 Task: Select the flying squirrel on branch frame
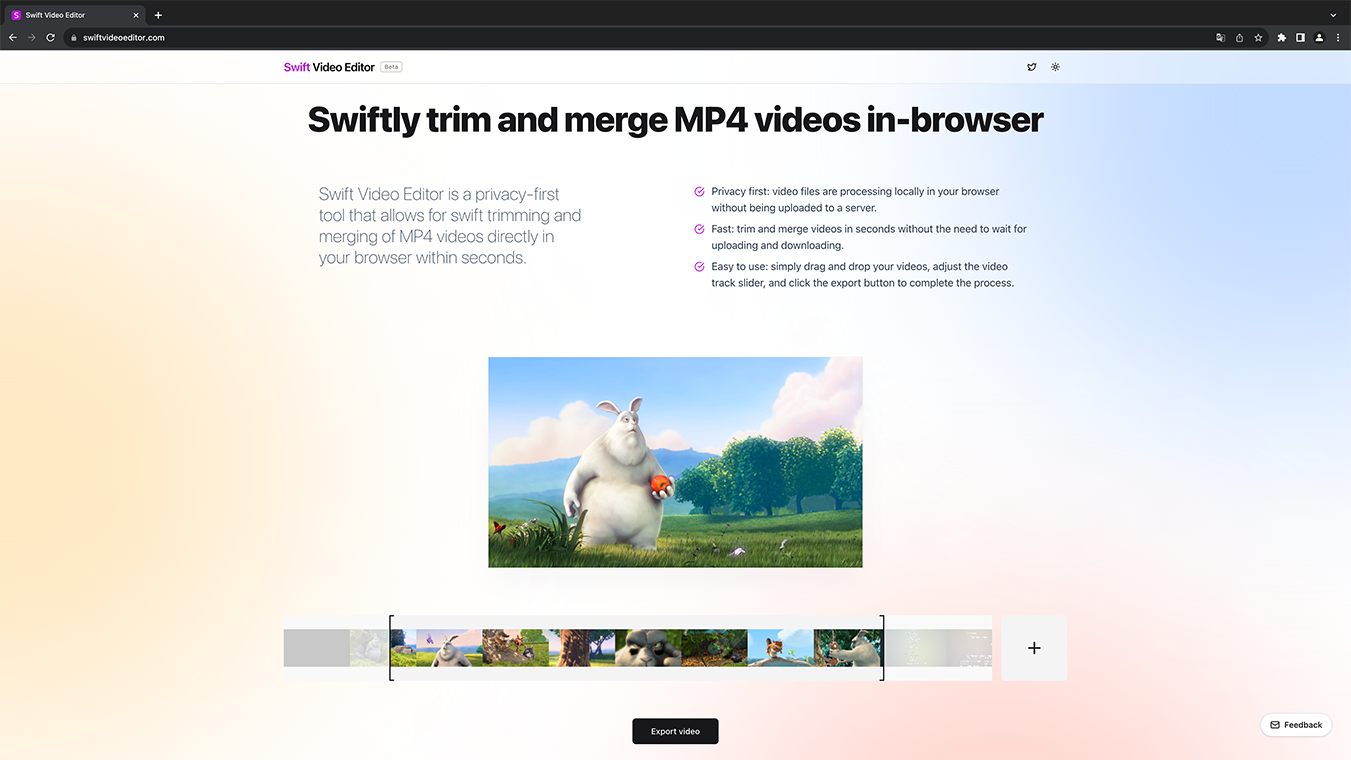point(781,648)
